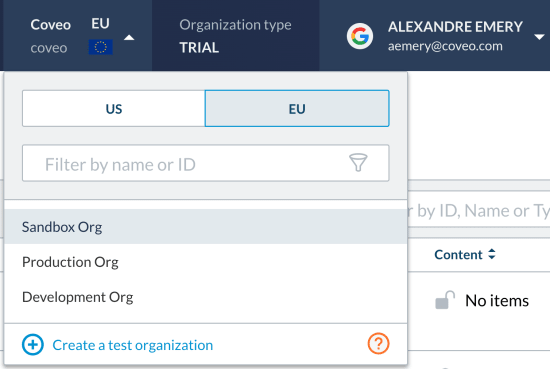Click the filter funnel icon
The image size is (550, 369).
(358, 163)
